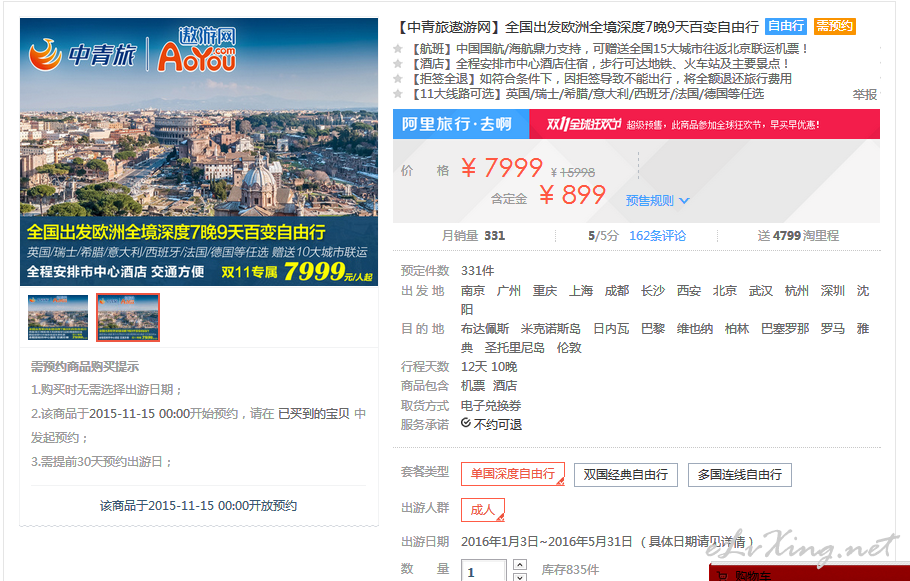Click destination 巴塞罗那
Screen dimensions: 910x581
785,329
